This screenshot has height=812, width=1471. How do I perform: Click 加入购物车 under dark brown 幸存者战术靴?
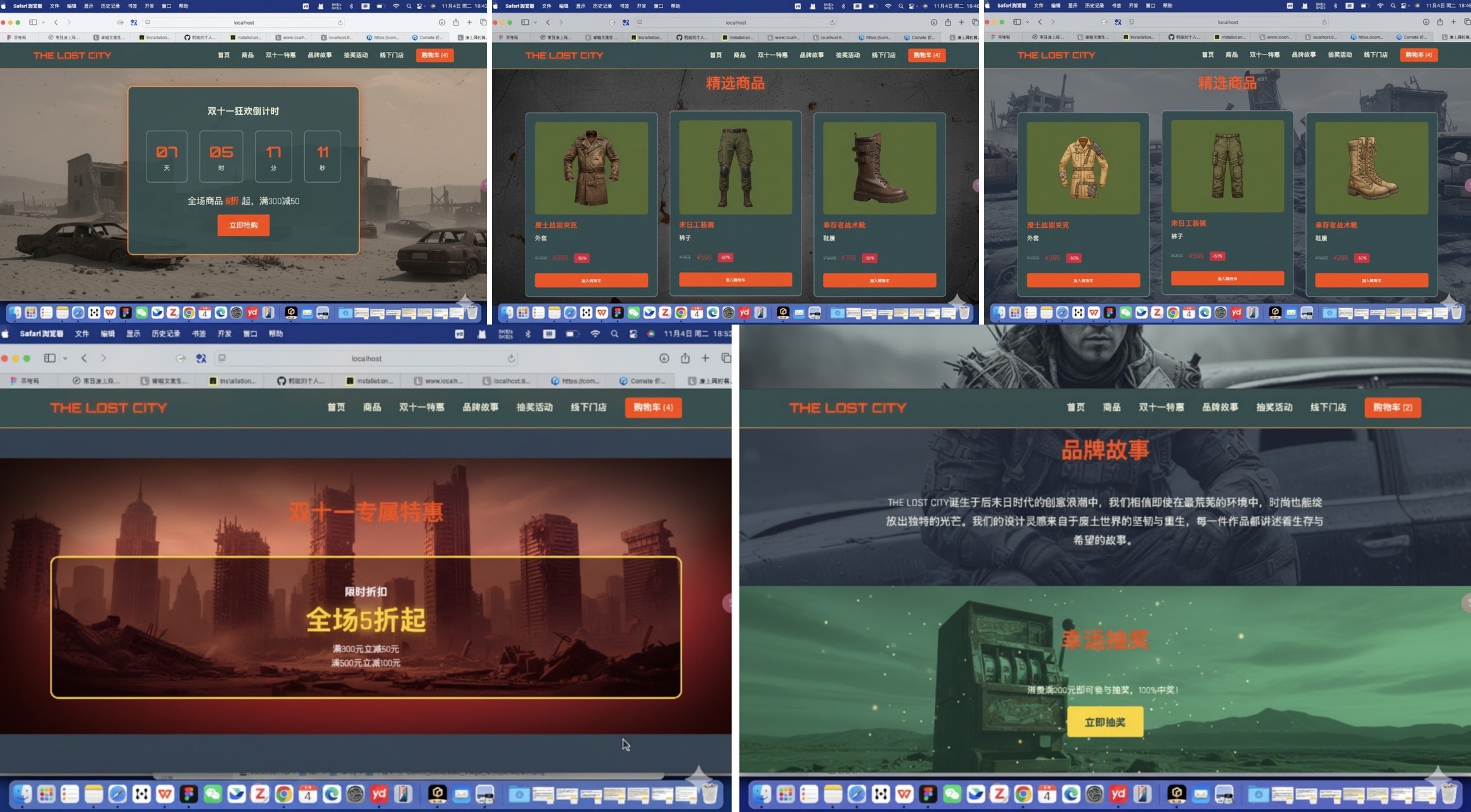tap(879, 280)
